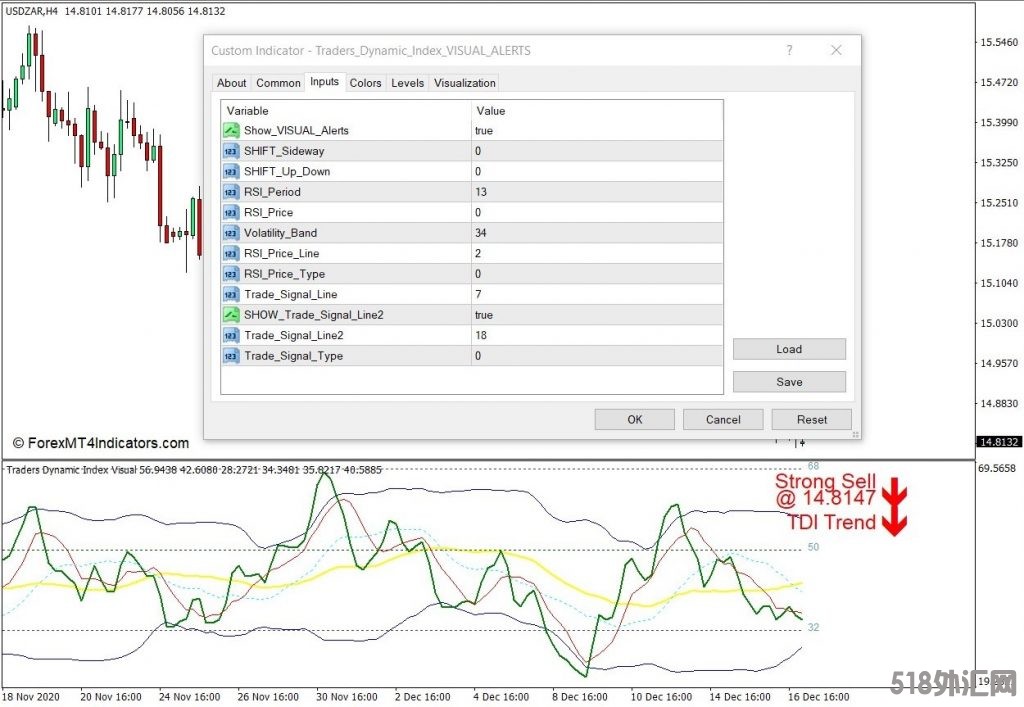Open the Levels tab
This screenshot has width=1024, height=707.
(x=407, y=83)
